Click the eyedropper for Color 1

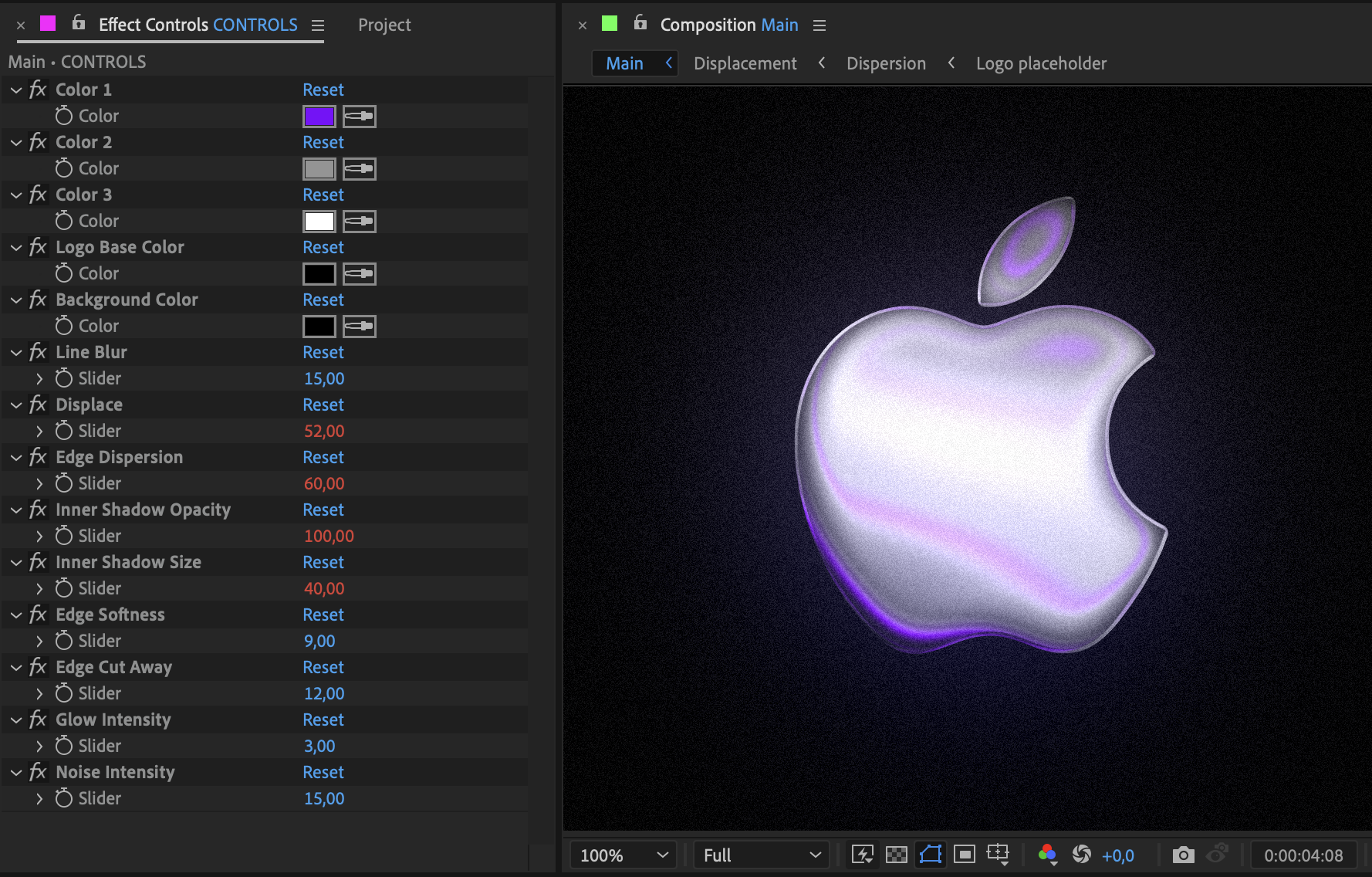pos(359,117)
